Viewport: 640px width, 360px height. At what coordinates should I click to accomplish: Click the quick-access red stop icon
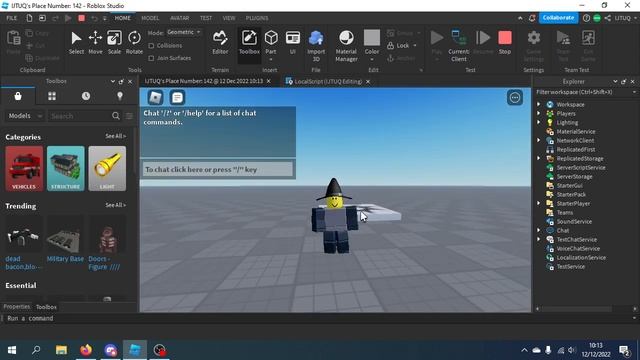tap(81, 18)
